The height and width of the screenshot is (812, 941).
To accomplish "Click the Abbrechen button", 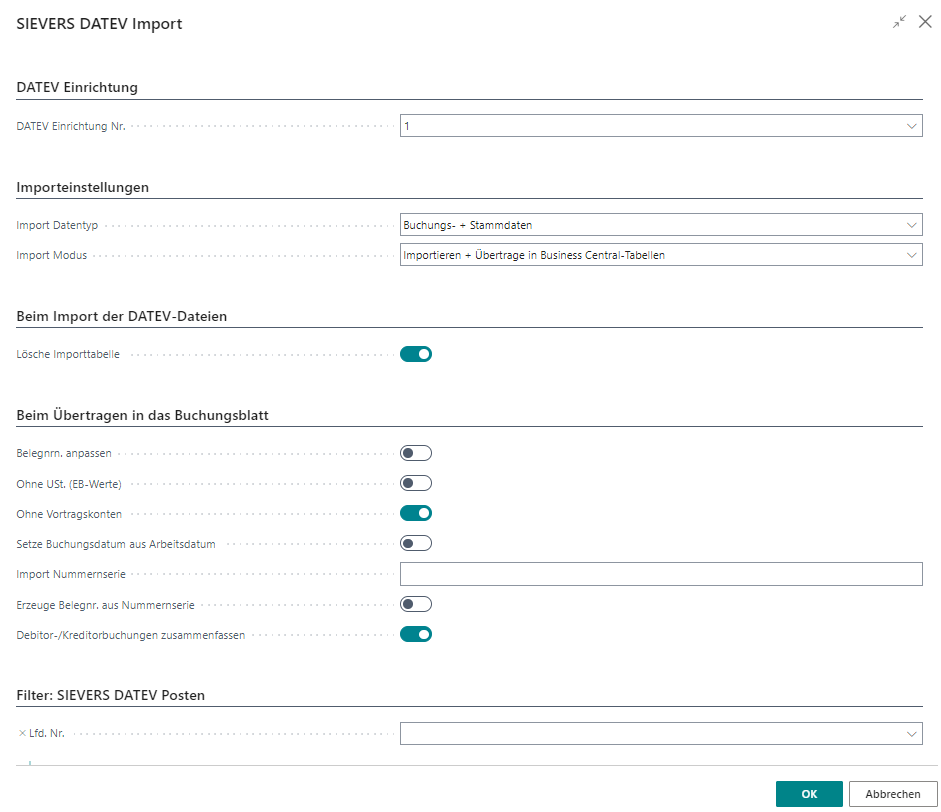I will [892, 794].
